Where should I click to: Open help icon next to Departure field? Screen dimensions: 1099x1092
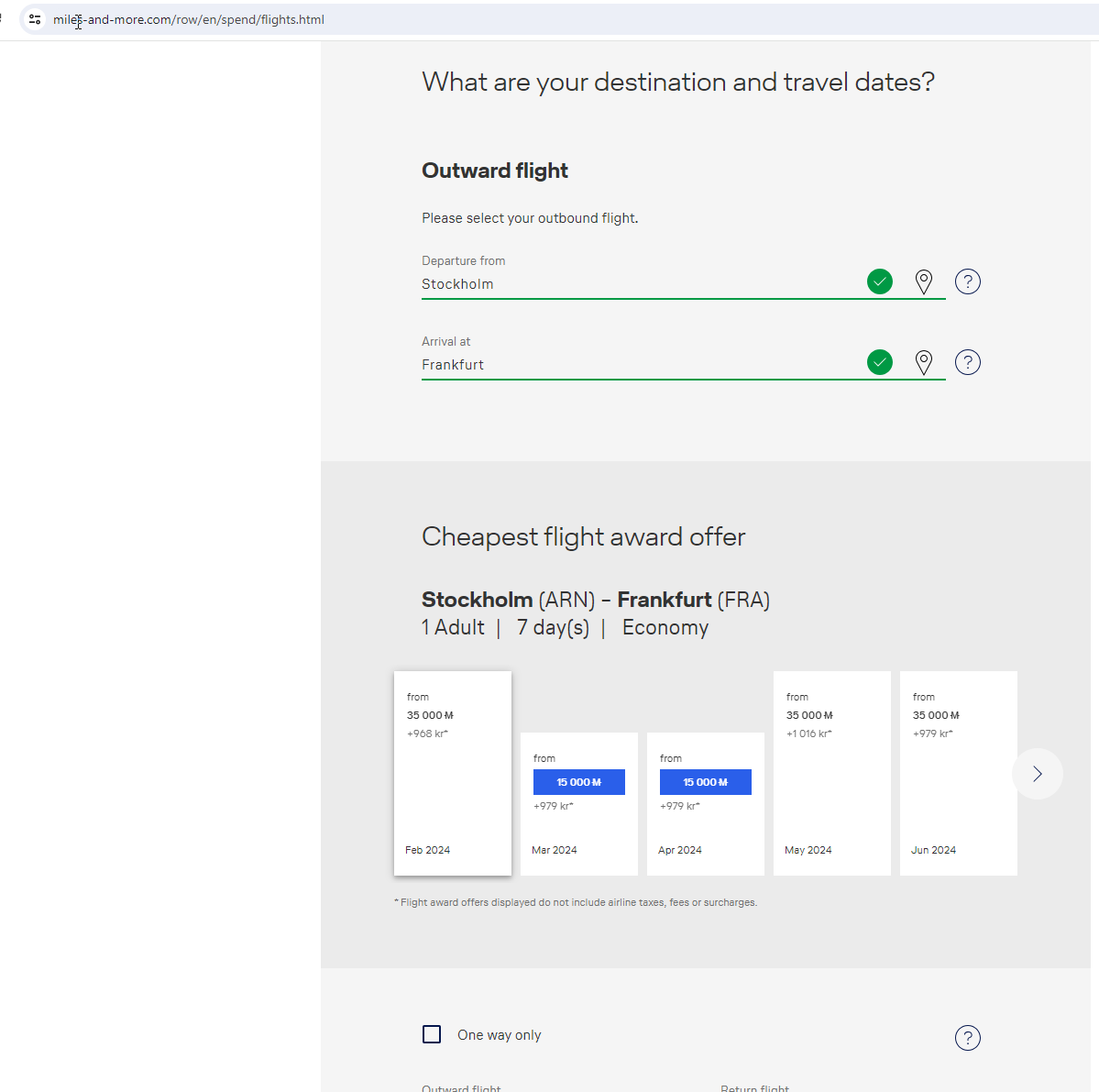pos(967,281)
